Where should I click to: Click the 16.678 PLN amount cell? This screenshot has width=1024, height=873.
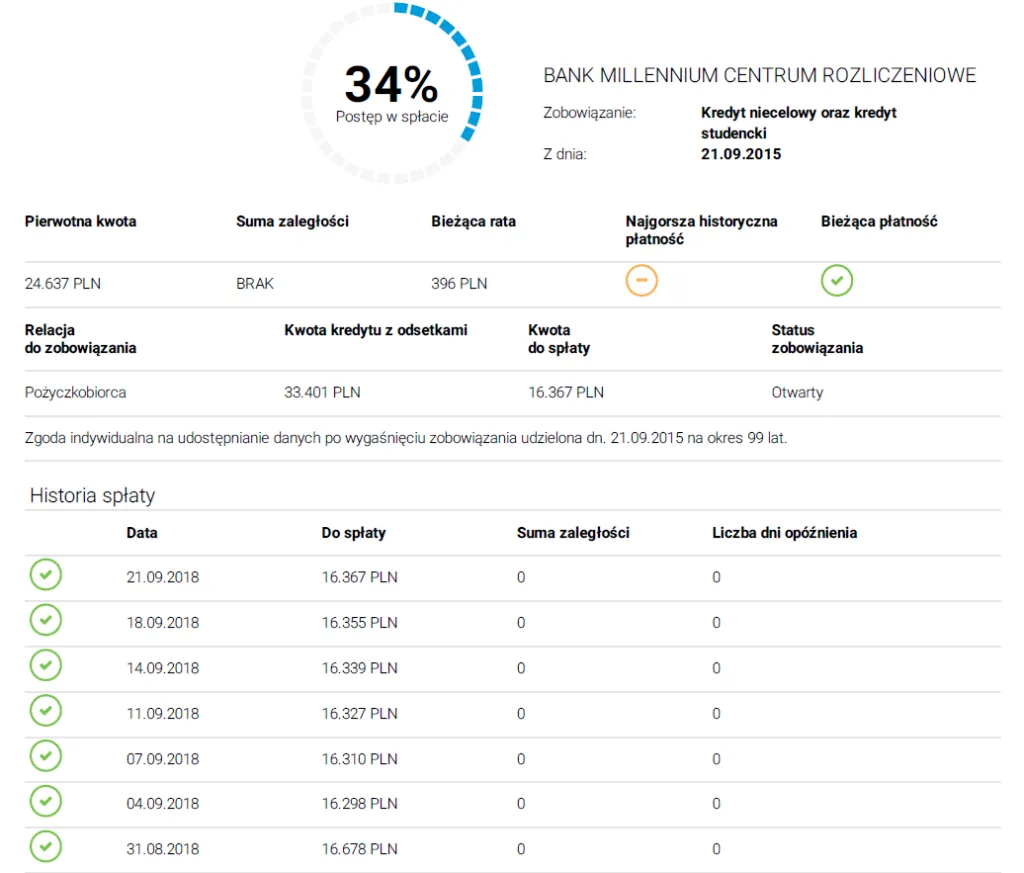(359, 849)
